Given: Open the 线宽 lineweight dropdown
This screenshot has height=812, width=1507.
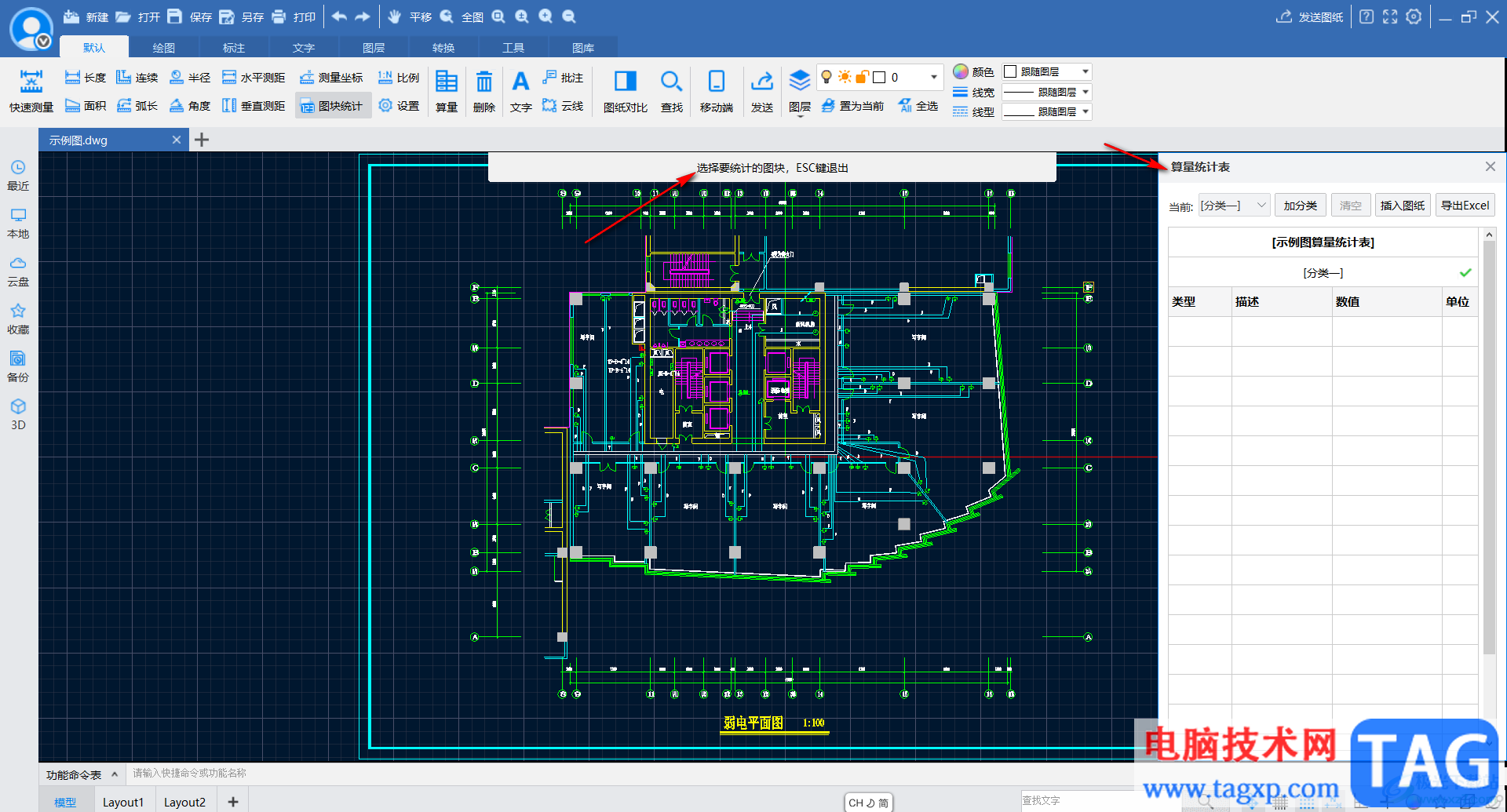Looking at the screenshot, I should coord(1046,92).
